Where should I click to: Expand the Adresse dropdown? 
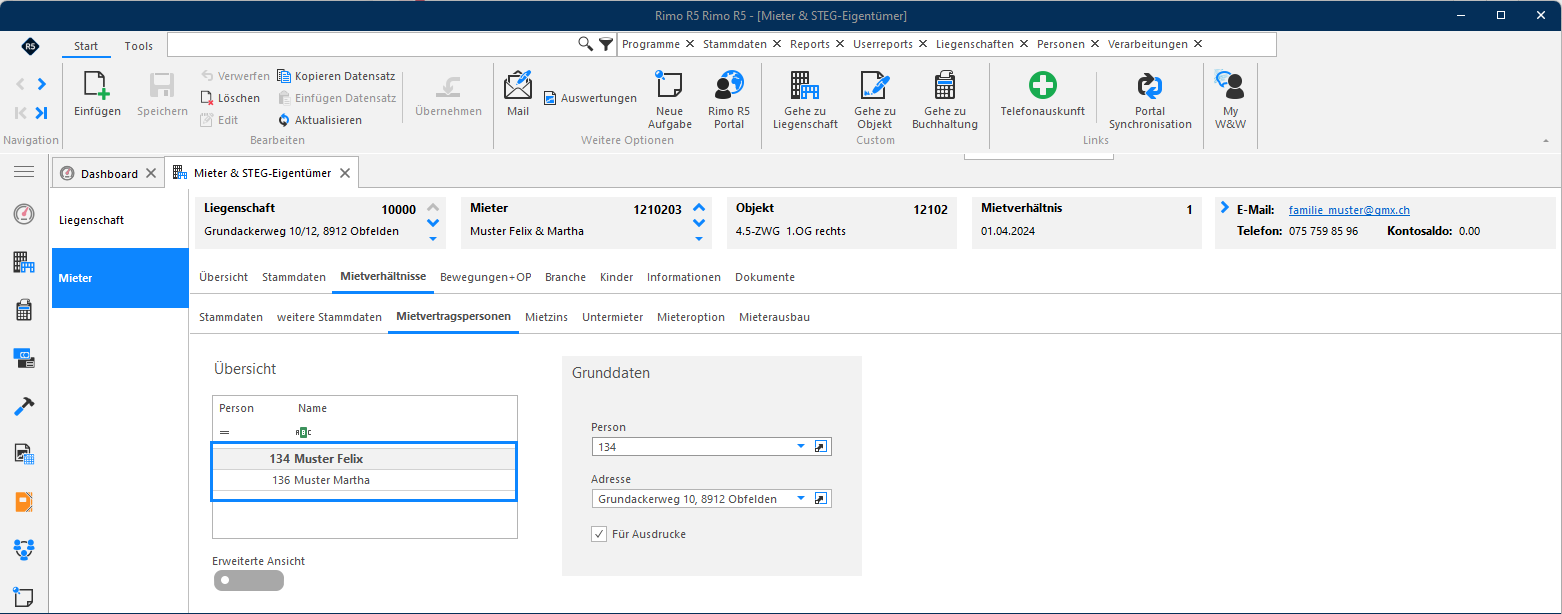point(801,499)
